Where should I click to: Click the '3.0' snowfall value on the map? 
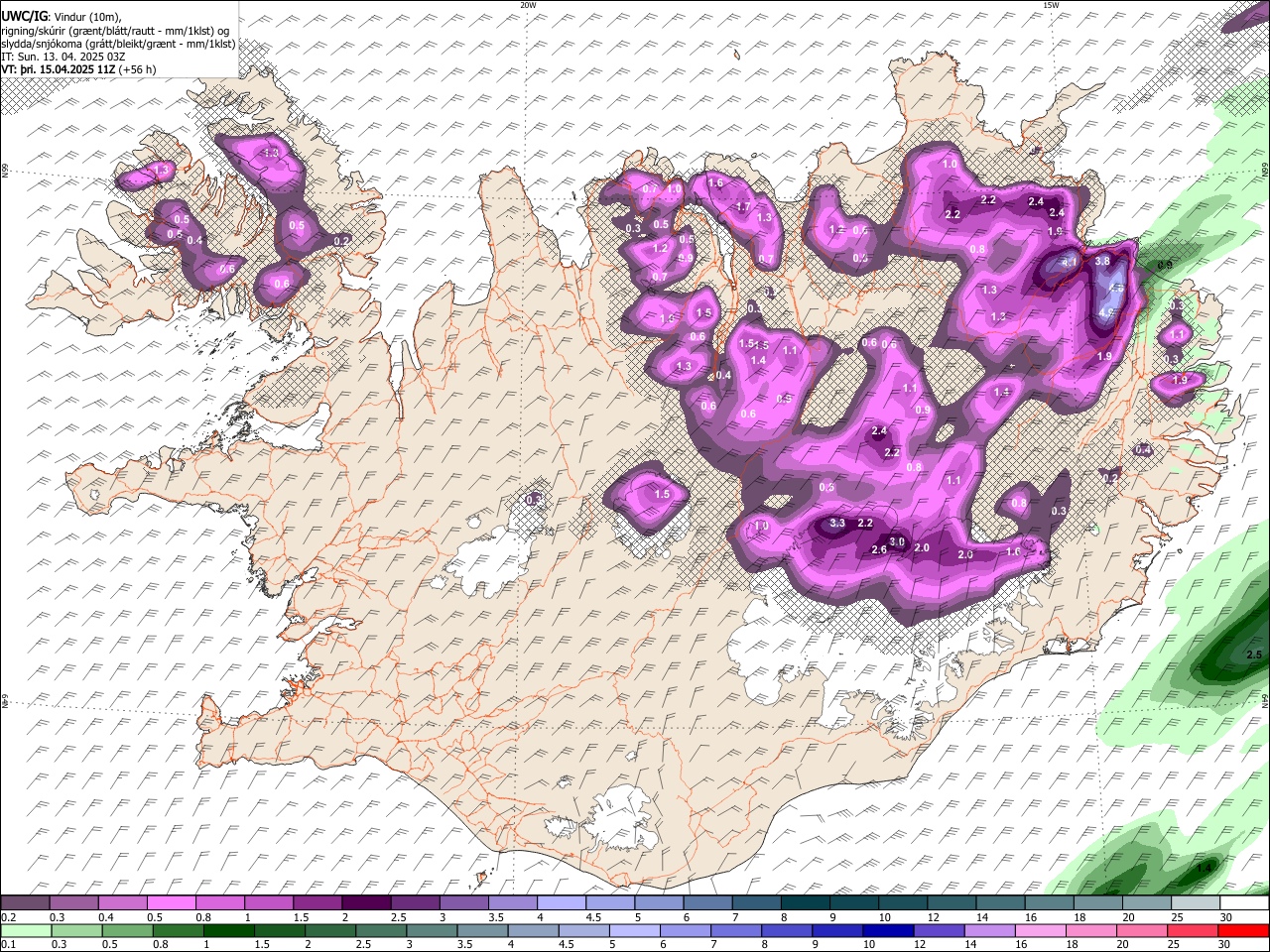pos(897,541)
